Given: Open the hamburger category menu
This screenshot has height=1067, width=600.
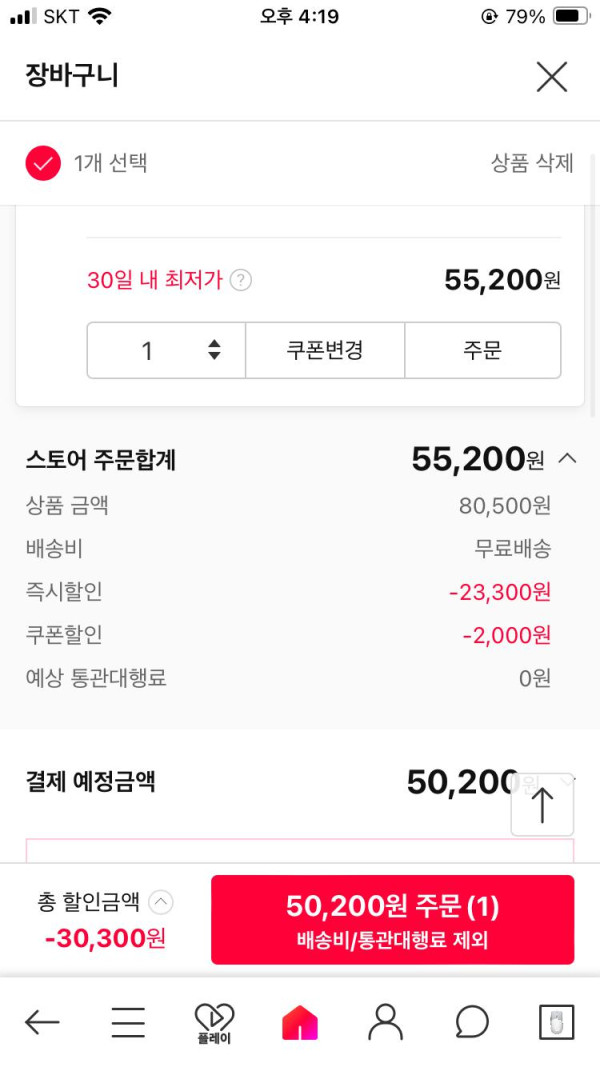Looking at the screenshot, I should 128,1022.
